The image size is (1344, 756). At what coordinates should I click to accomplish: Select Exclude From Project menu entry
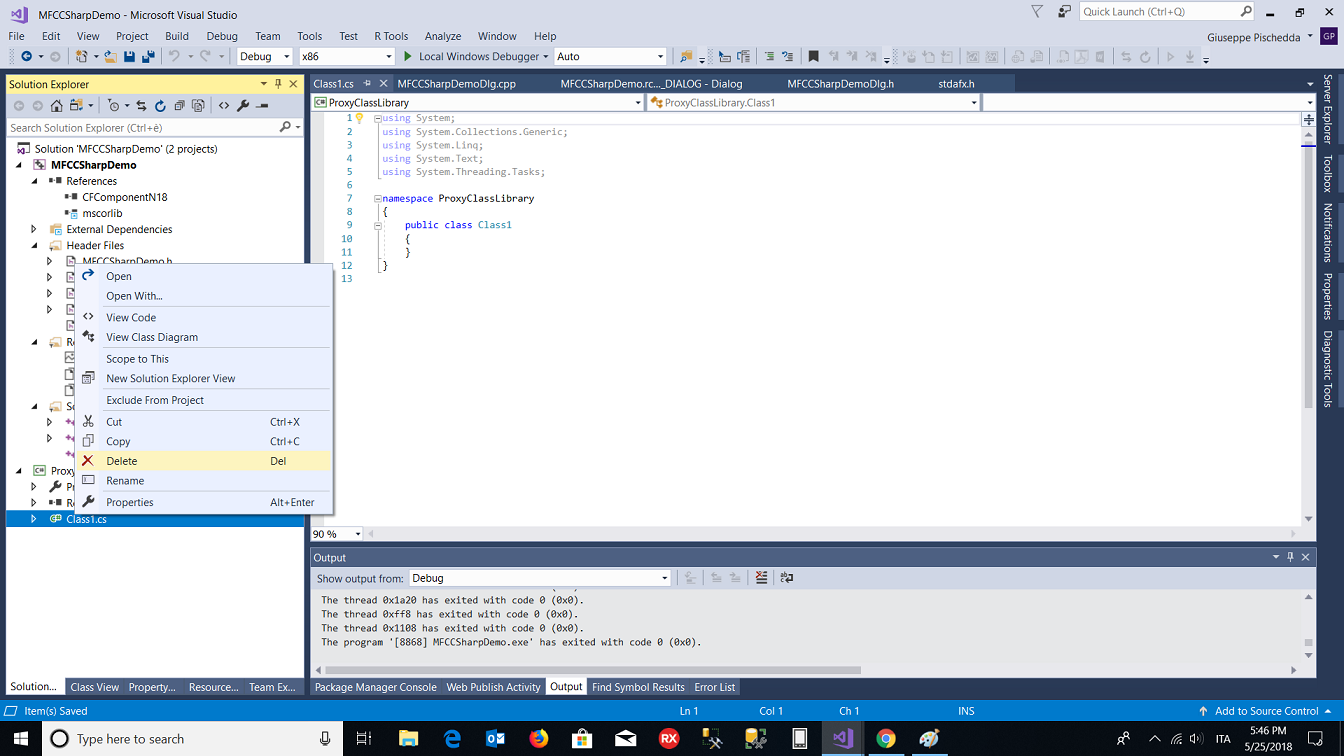203,400
